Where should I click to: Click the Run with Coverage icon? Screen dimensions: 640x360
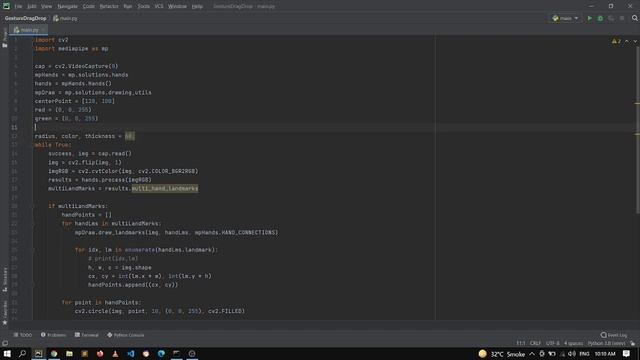point(611,18)
